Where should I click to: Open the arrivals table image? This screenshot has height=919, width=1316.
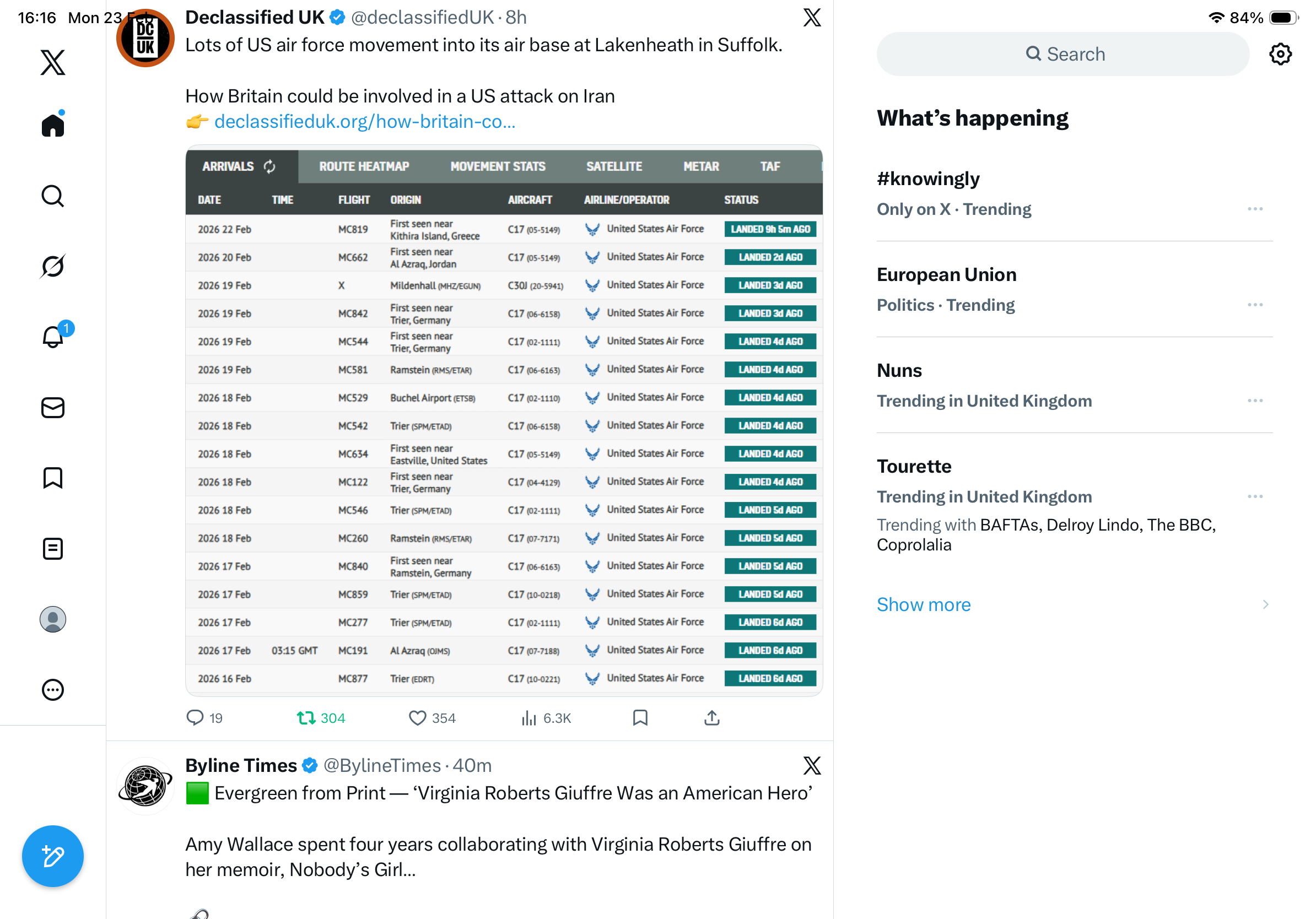(x=504, y=421)
